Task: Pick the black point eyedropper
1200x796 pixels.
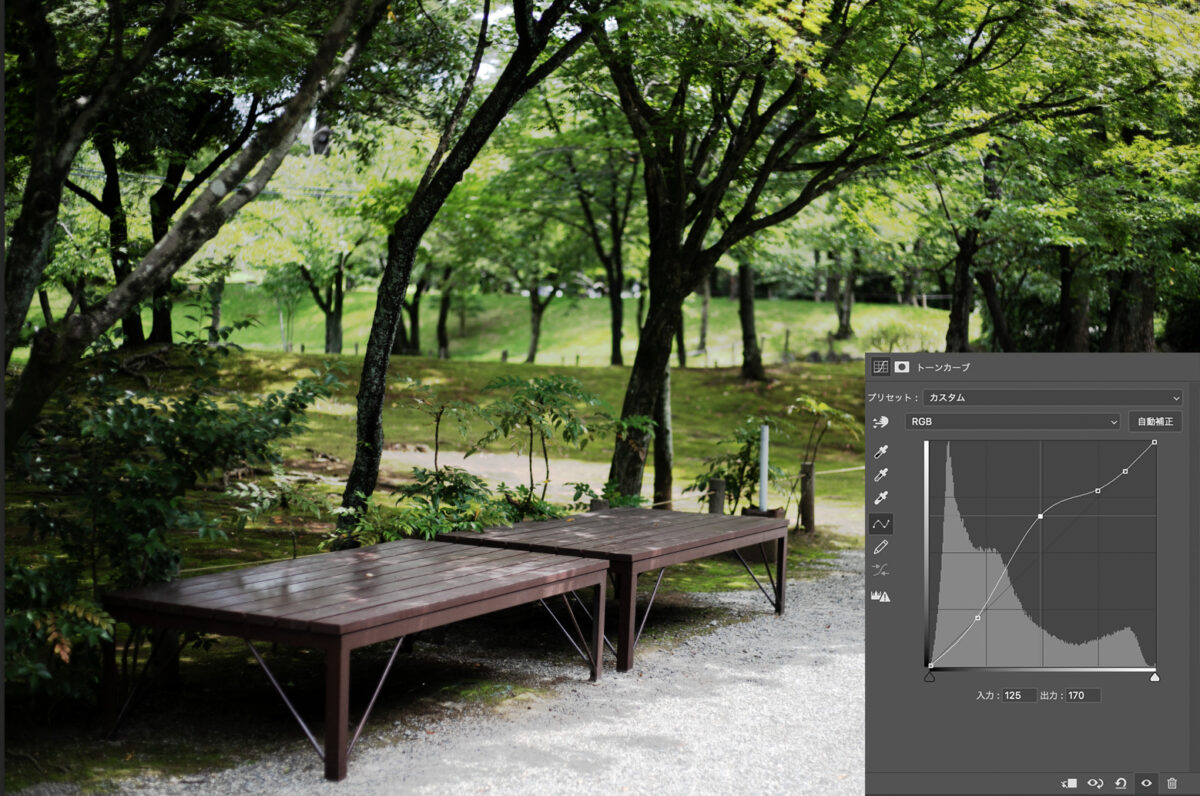Action: tap(881, 452)
